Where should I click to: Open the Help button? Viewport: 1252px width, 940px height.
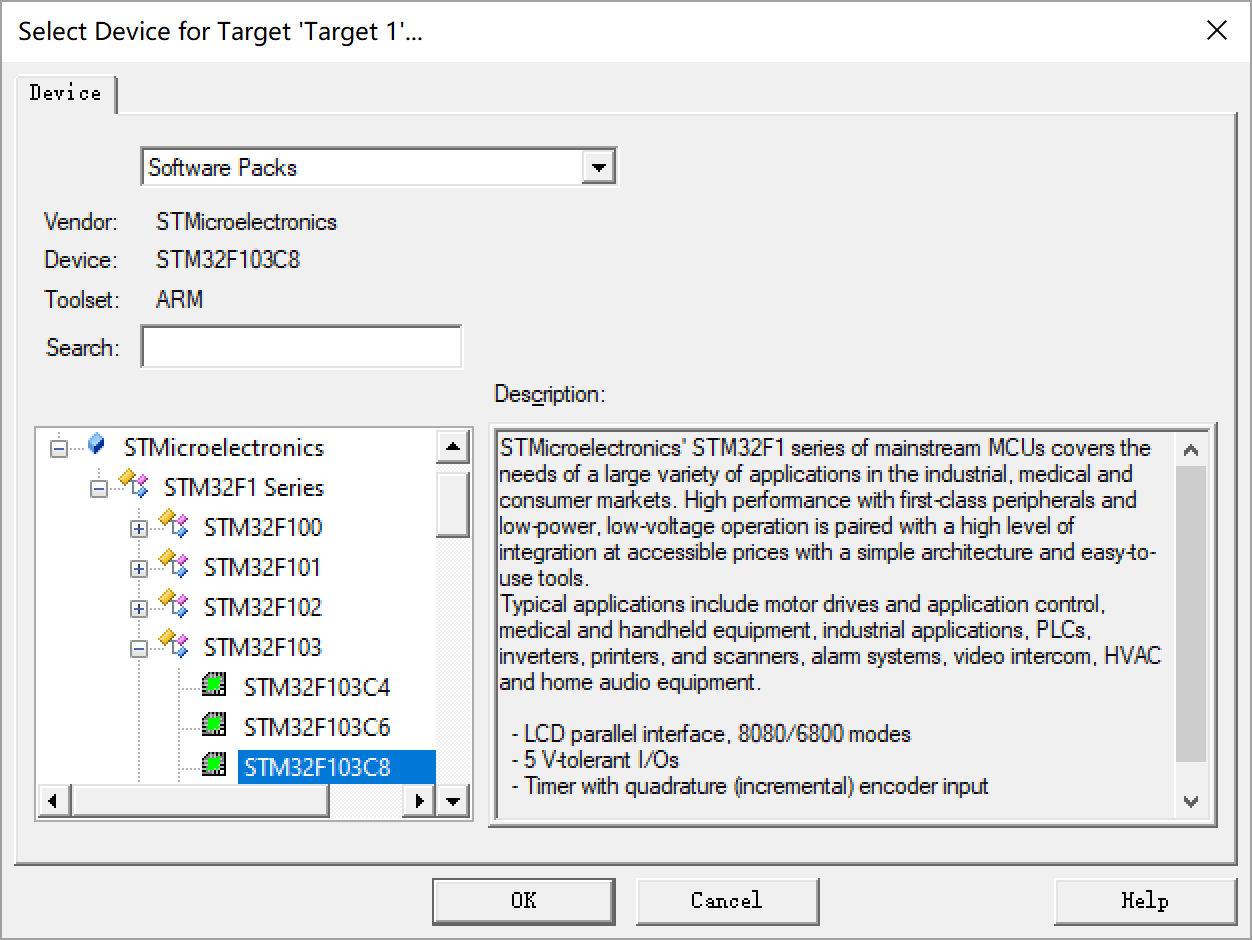(1145, 901)
